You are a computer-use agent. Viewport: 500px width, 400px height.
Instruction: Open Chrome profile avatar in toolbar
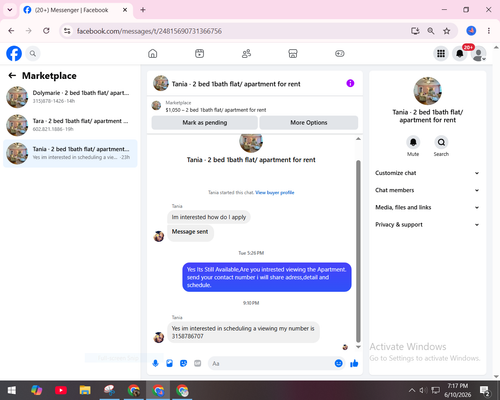point(471,31)
